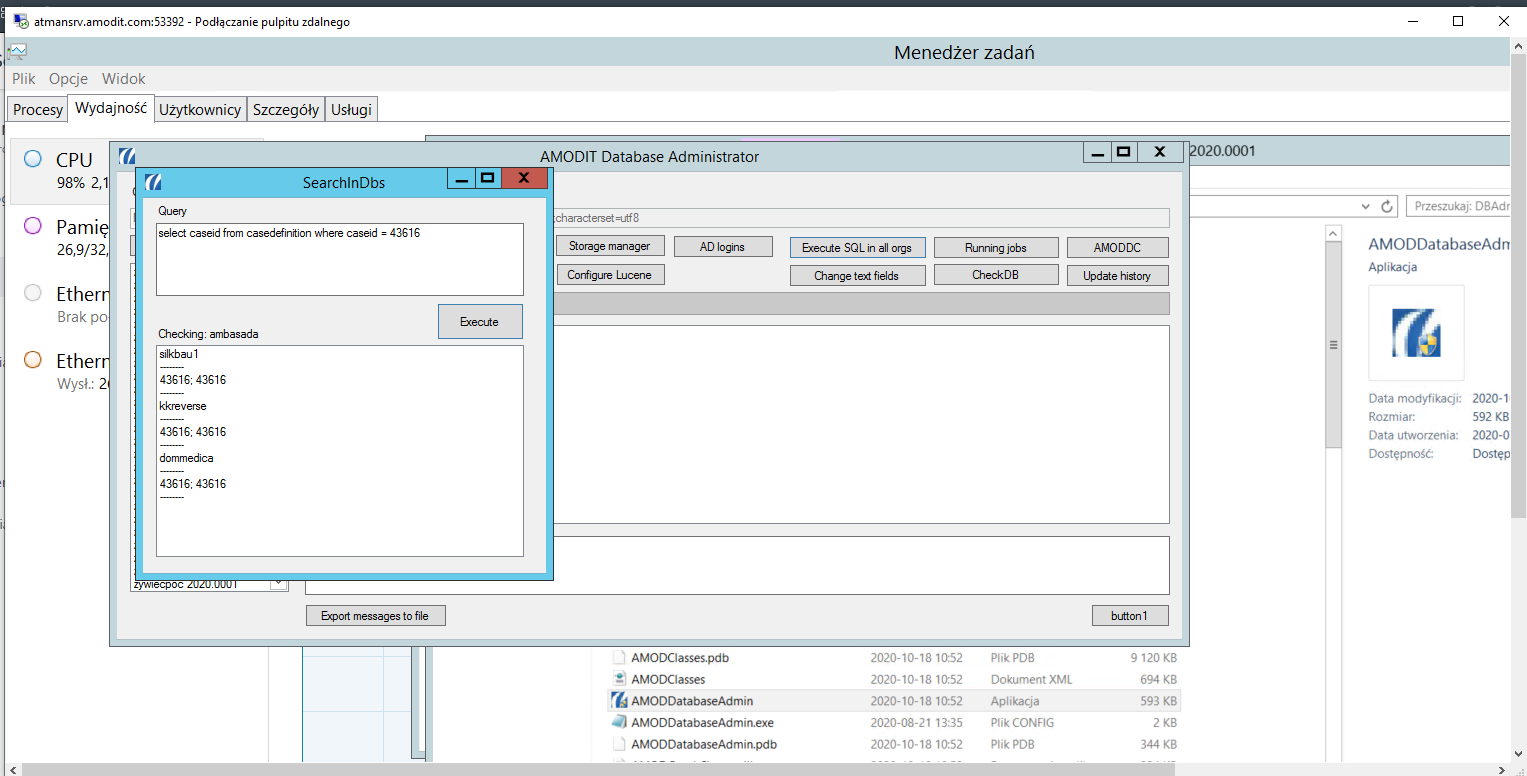
Task: Open the Opcje menu
Action: point(68,78)
